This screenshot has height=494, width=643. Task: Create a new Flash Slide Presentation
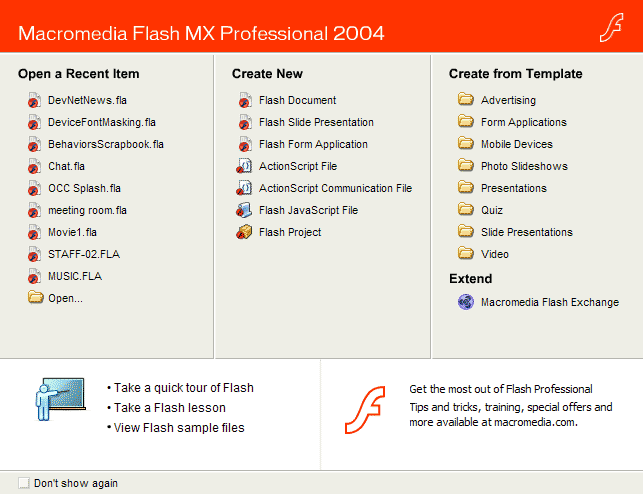(316, 122)
